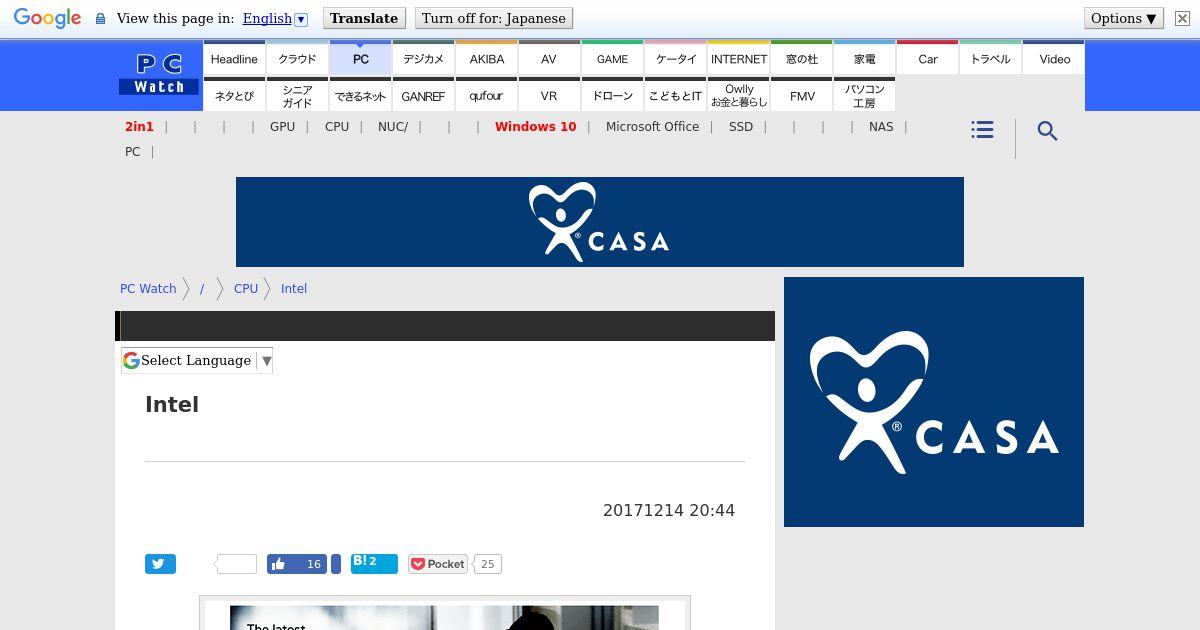The height and width of the screenshot is (630, 1200).
Task: Click the Translate button
Action: [364, 18]
